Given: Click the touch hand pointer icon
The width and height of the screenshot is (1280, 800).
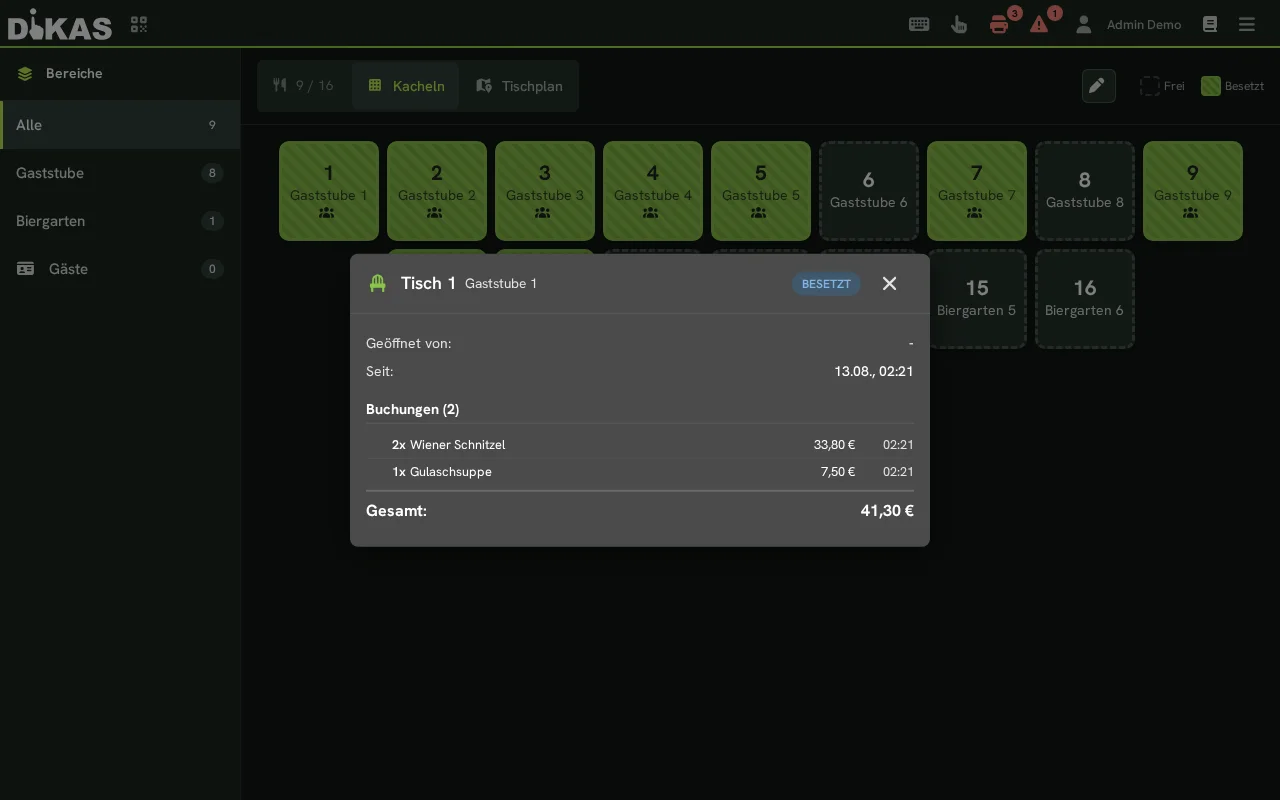Looking at the screenshot, I should 959,24.
